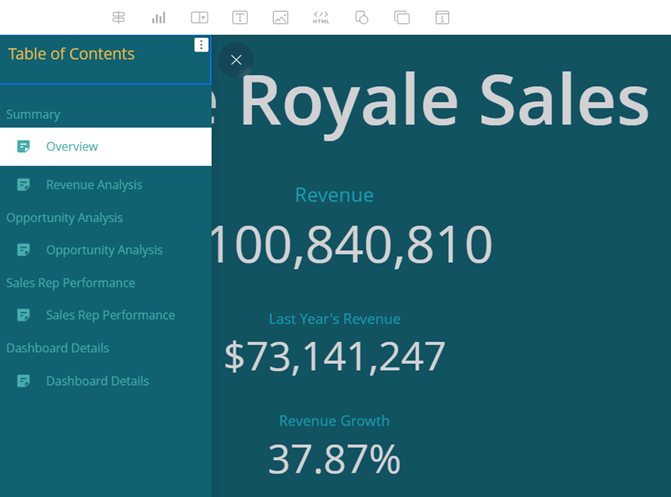Open the Sales Rep Performance page entry
This screenshot has height=497, width=671.
(106, 315)
